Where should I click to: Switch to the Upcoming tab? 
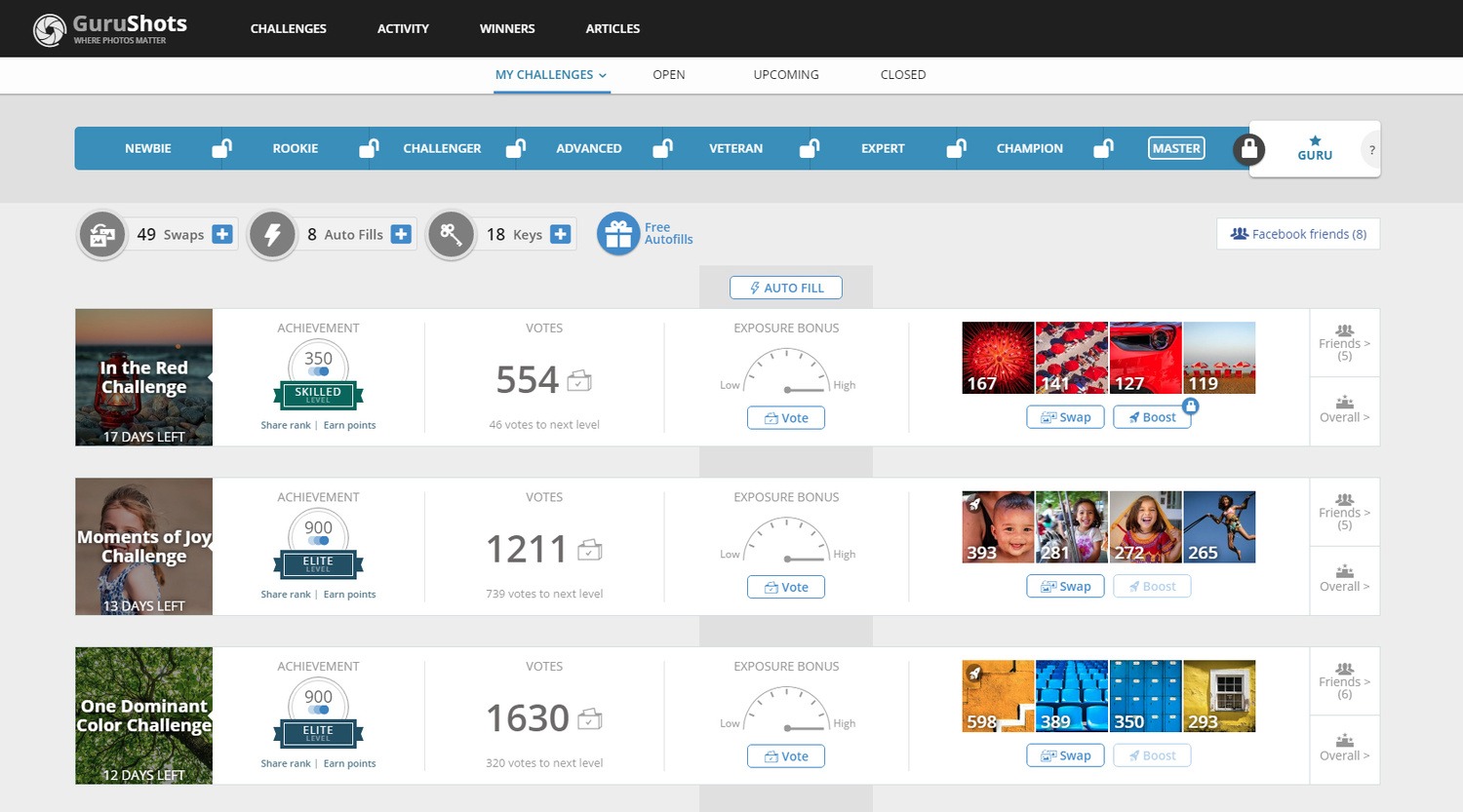(x=786, y=75)
